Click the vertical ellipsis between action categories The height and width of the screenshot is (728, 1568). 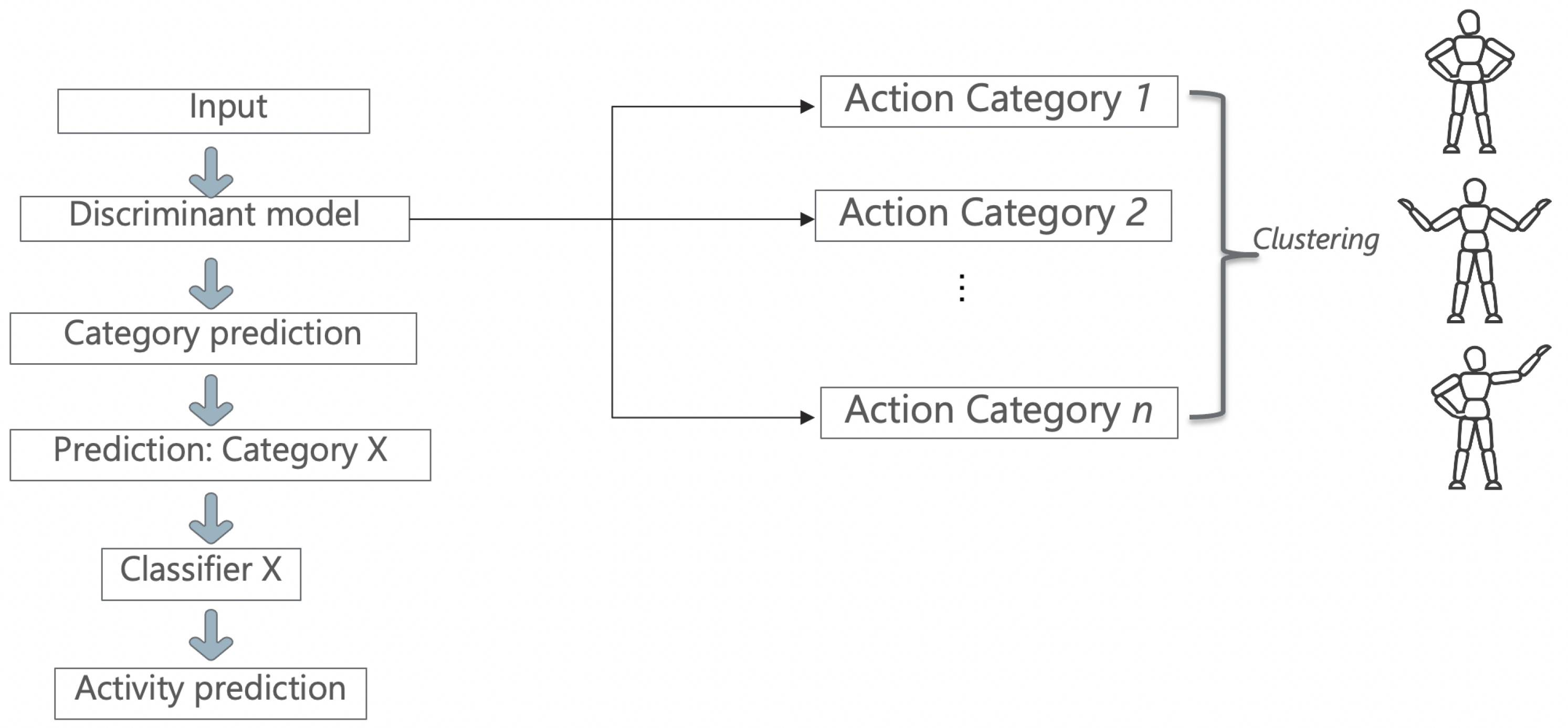[962, 288]
